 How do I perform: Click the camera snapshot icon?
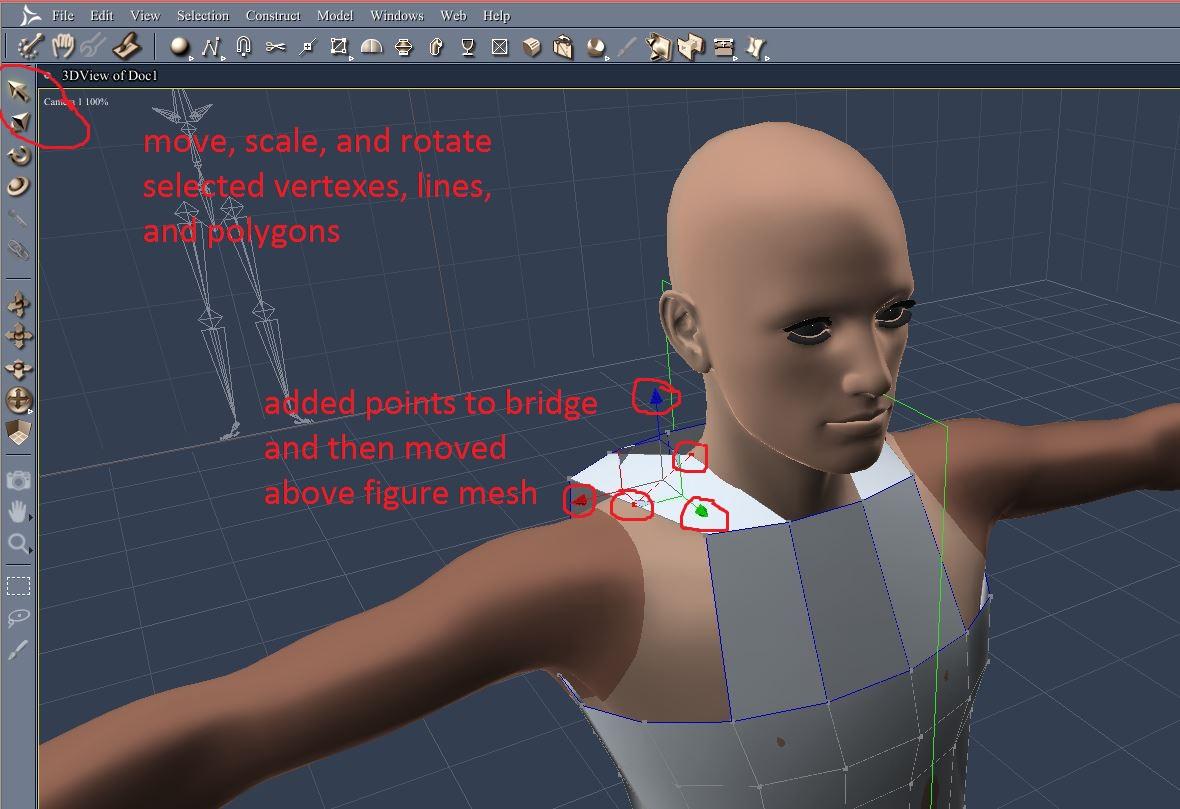(19, 480)
